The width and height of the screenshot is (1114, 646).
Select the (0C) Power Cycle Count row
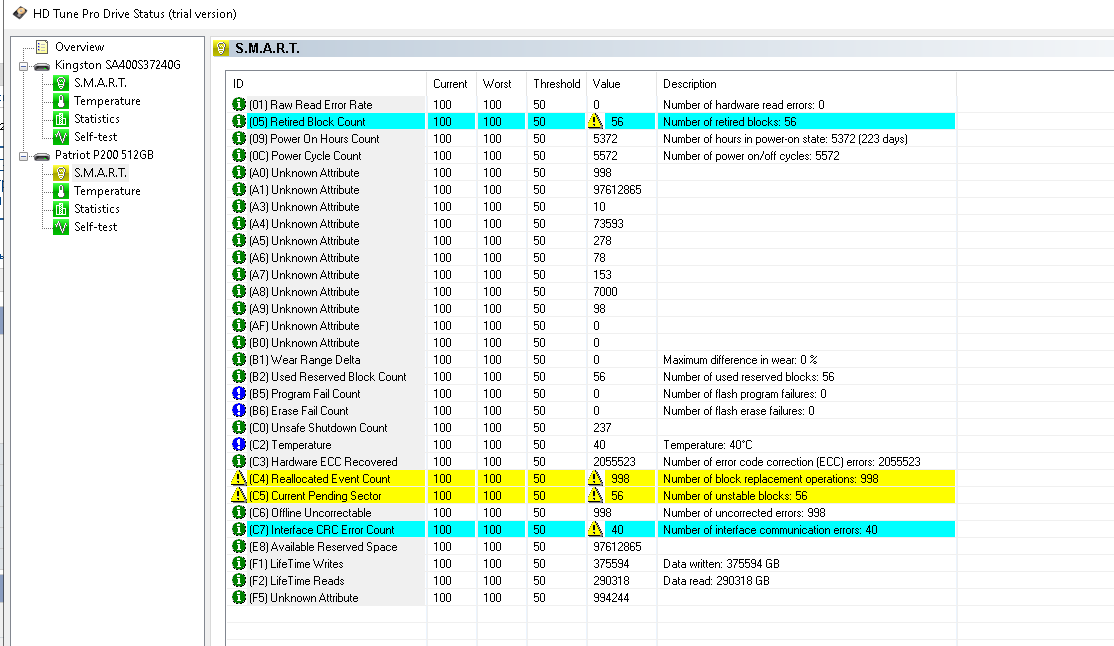pyautogui.click(x=593, y=156)
